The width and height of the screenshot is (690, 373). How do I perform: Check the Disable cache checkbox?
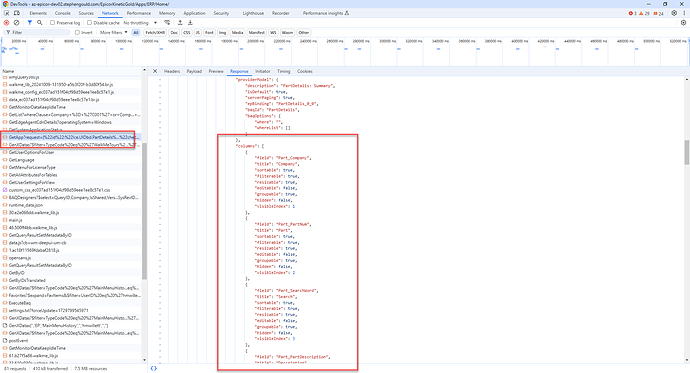89,22
